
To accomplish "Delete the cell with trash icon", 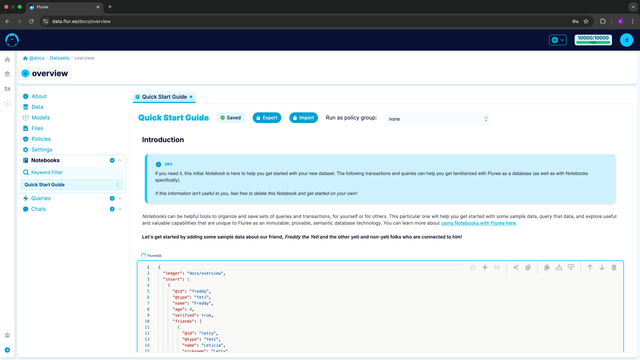I will pos(614,267).
